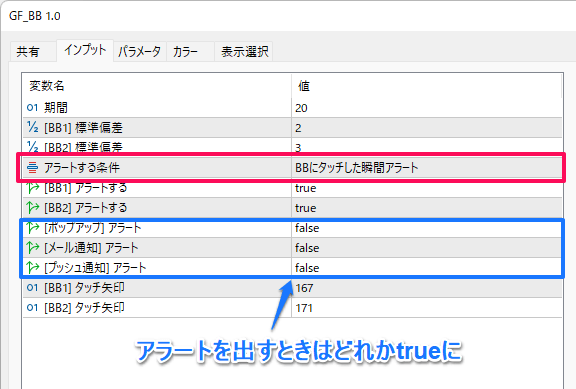Select the [BB1] タッチ矢印 variable name

[84, 288]
